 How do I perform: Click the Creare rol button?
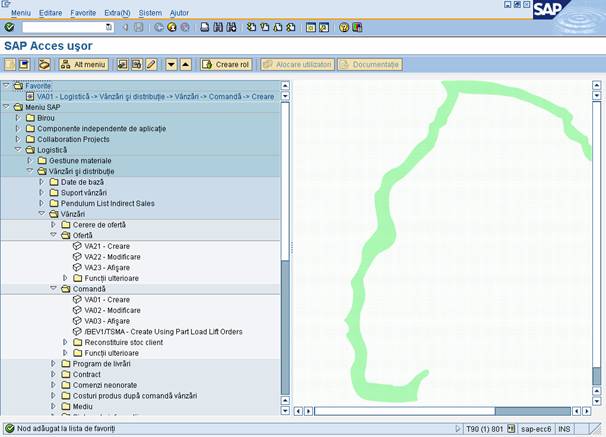coord(226,65)
